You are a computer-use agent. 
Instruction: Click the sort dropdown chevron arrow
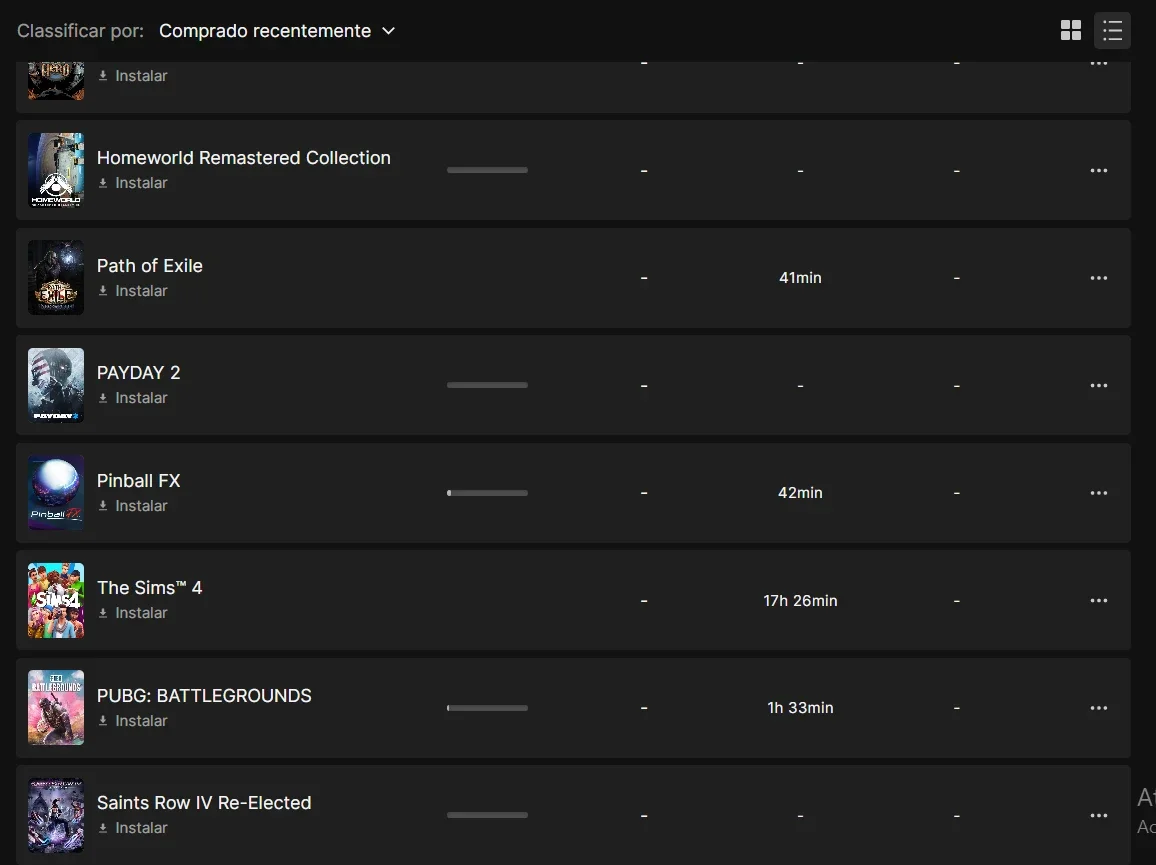point(389,31)
